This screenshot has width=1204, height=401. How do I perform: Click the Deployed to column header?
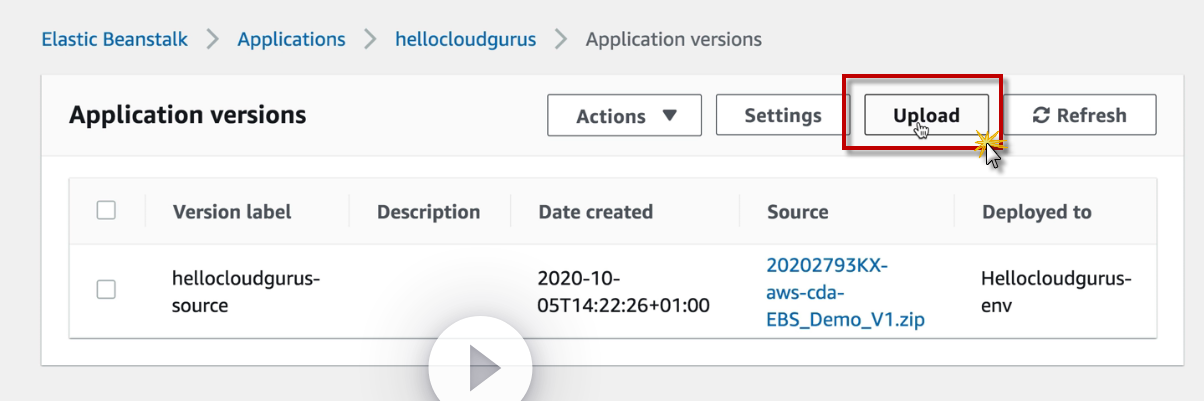click(x=1036, y=212)
